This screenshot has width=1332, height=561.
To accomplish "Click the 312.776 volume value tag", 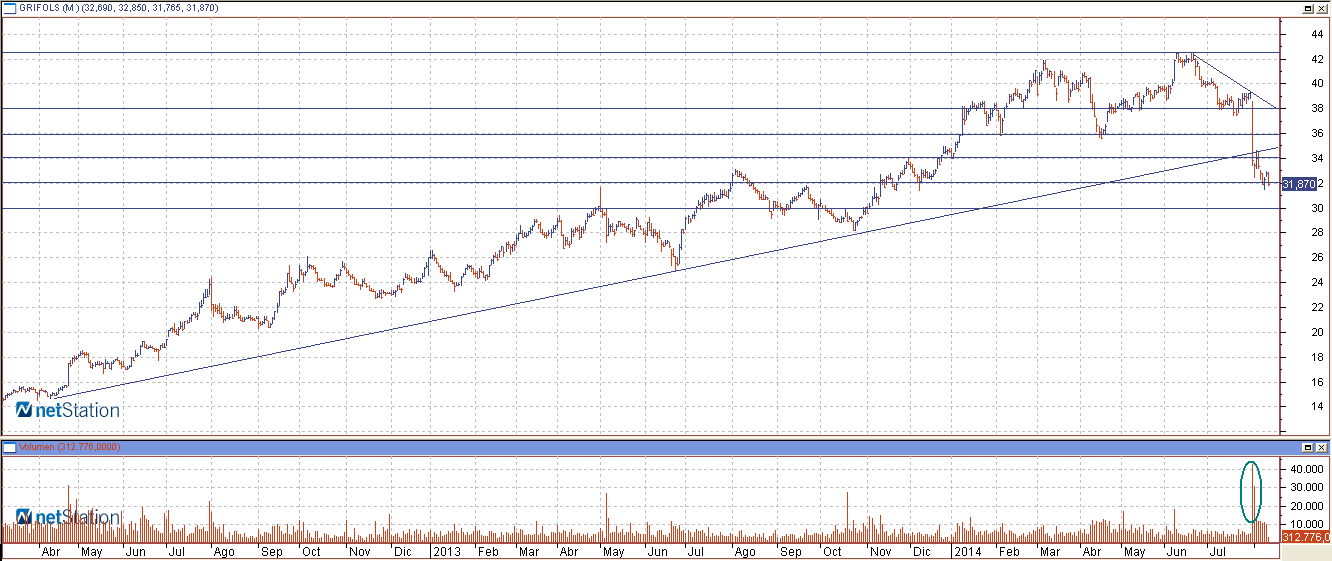I will pos(1305,537).
